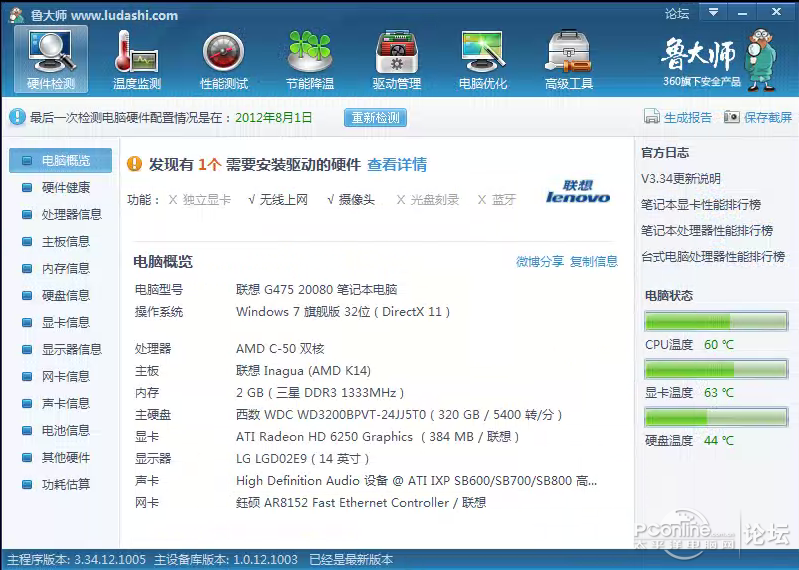Click 微博分享 share link

coord(540,262)
